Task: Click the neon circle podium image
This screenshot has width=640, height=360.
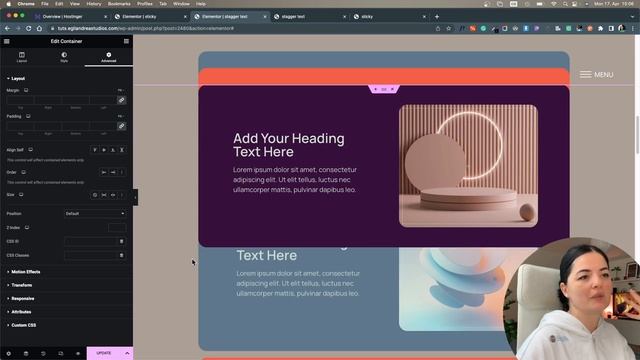Action: coord(468,166)
